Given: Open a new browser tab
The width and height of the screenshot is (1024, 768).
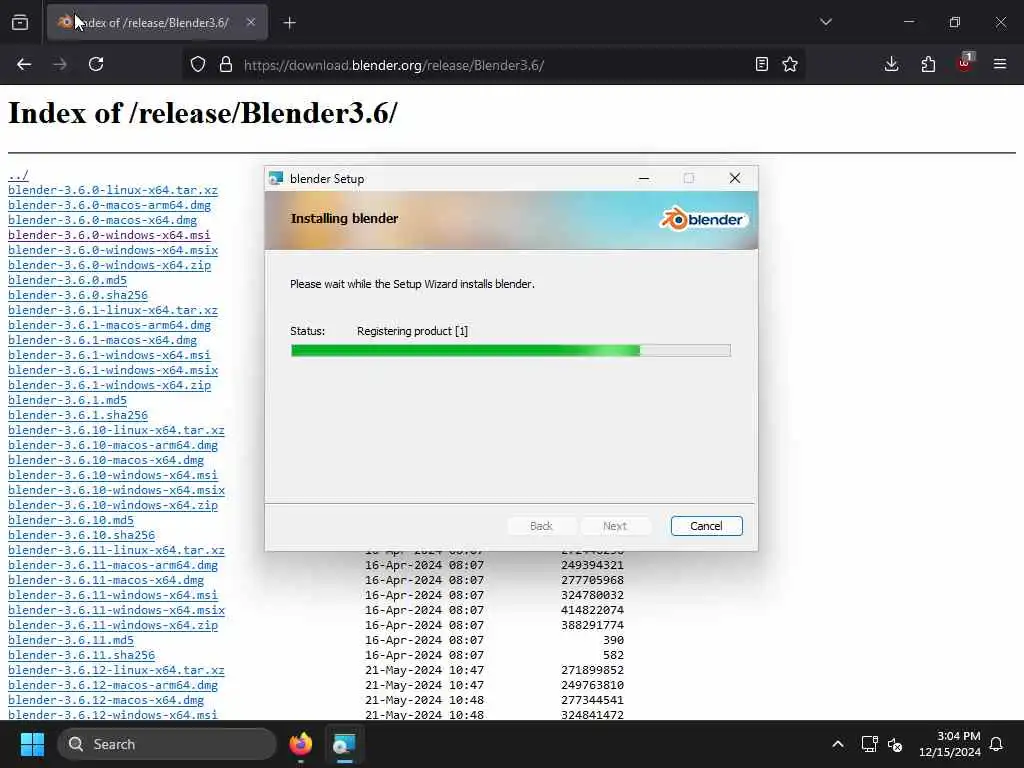Looking at the screenshot, I should point(289,23).
